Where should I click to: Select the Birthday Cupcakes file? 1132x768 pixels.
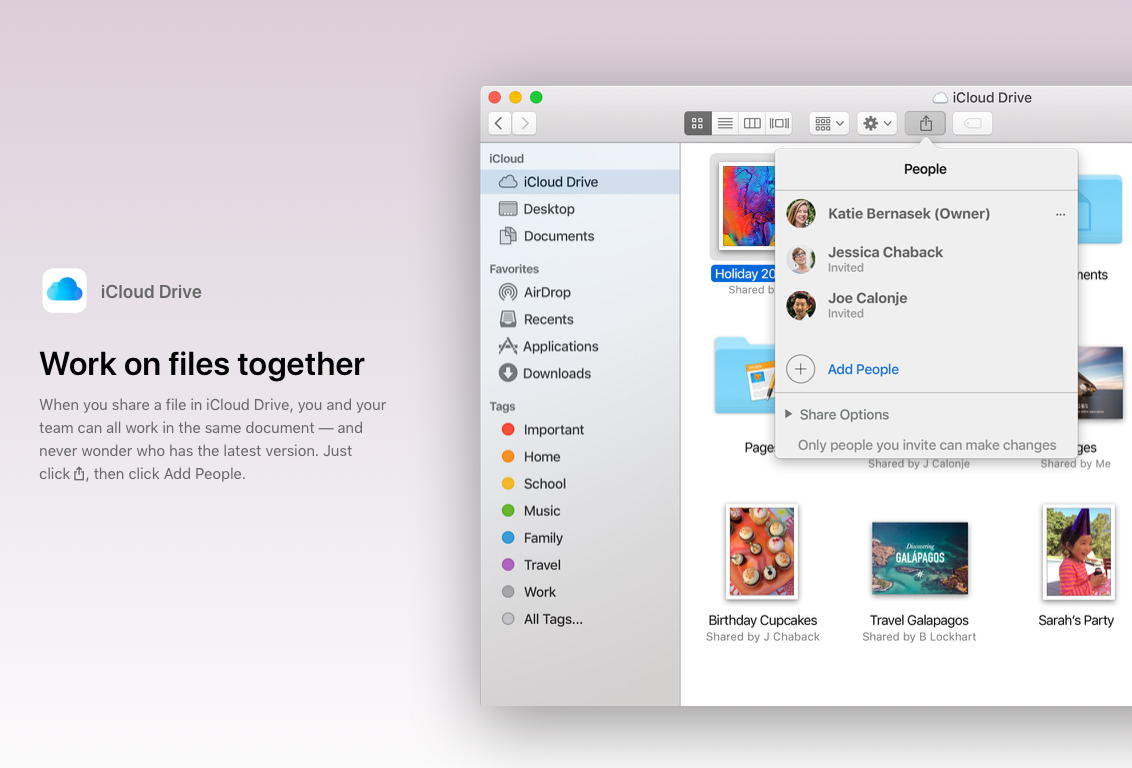click(762, 552)
